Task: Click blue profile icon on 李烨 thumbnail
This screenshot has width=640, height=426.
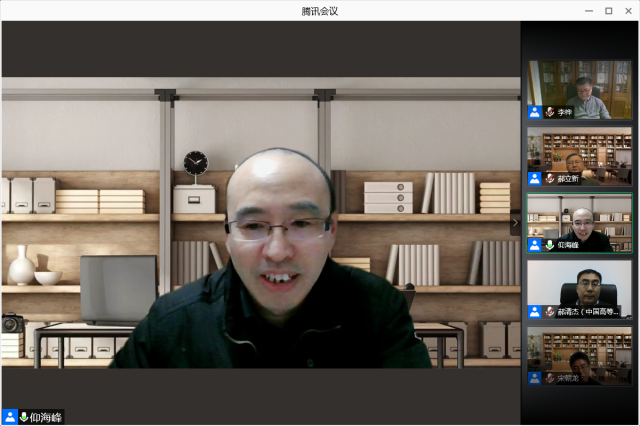Action: click(535, 112)
